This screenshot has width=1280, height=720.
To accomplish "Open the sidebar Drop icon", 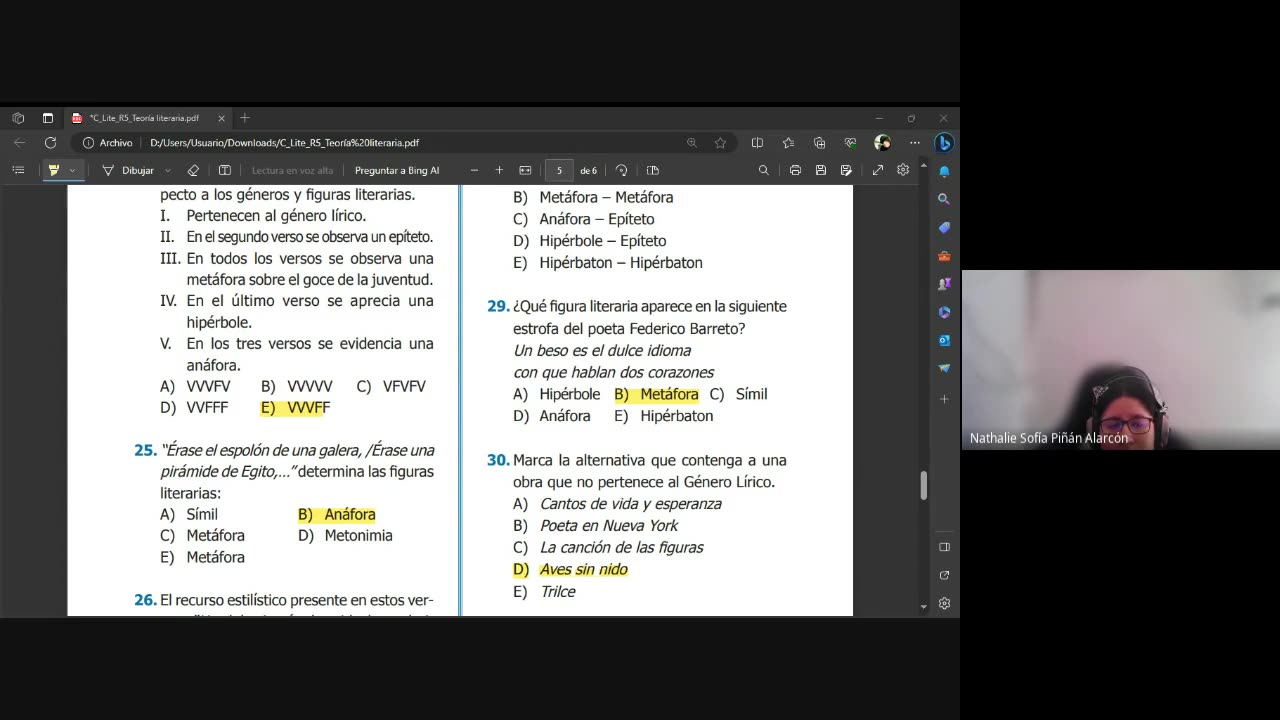I will [x=944, y=368].
